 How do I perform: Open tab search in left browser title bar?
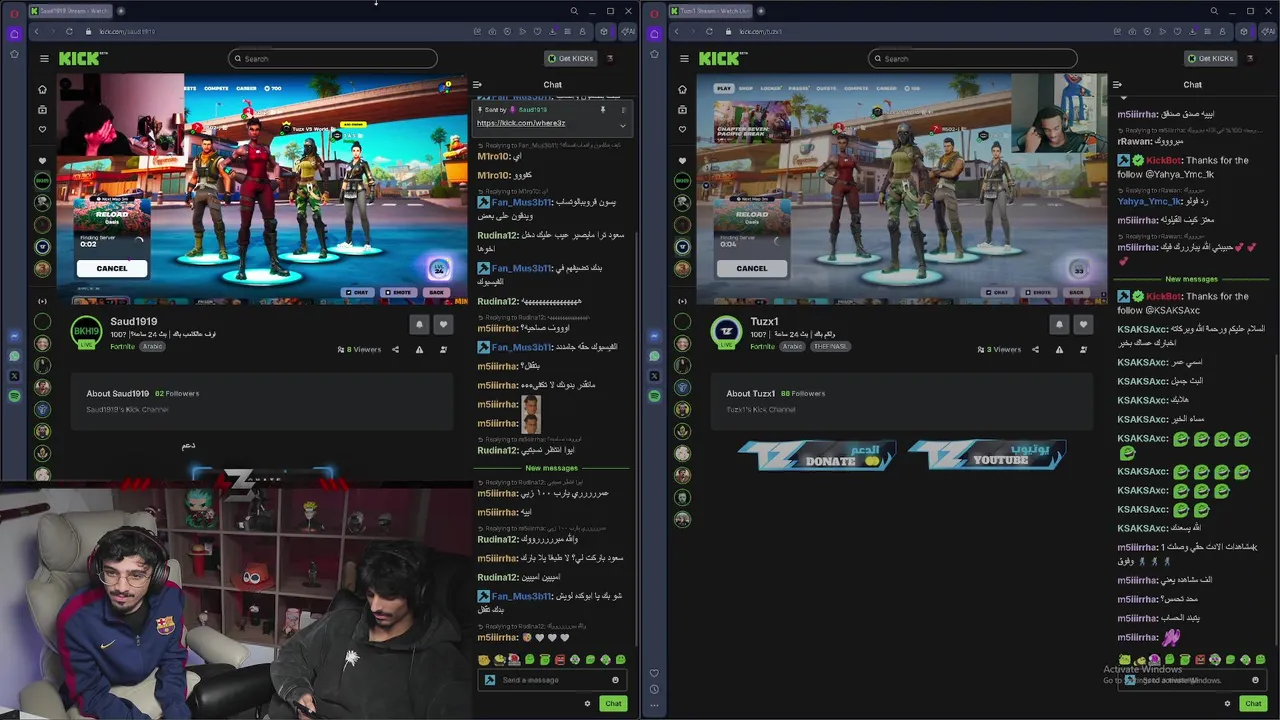coord(574,11)
